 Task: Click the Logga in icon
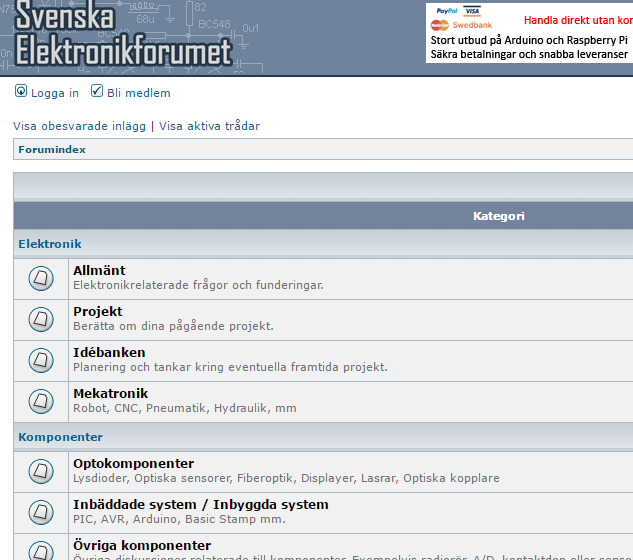21,91
